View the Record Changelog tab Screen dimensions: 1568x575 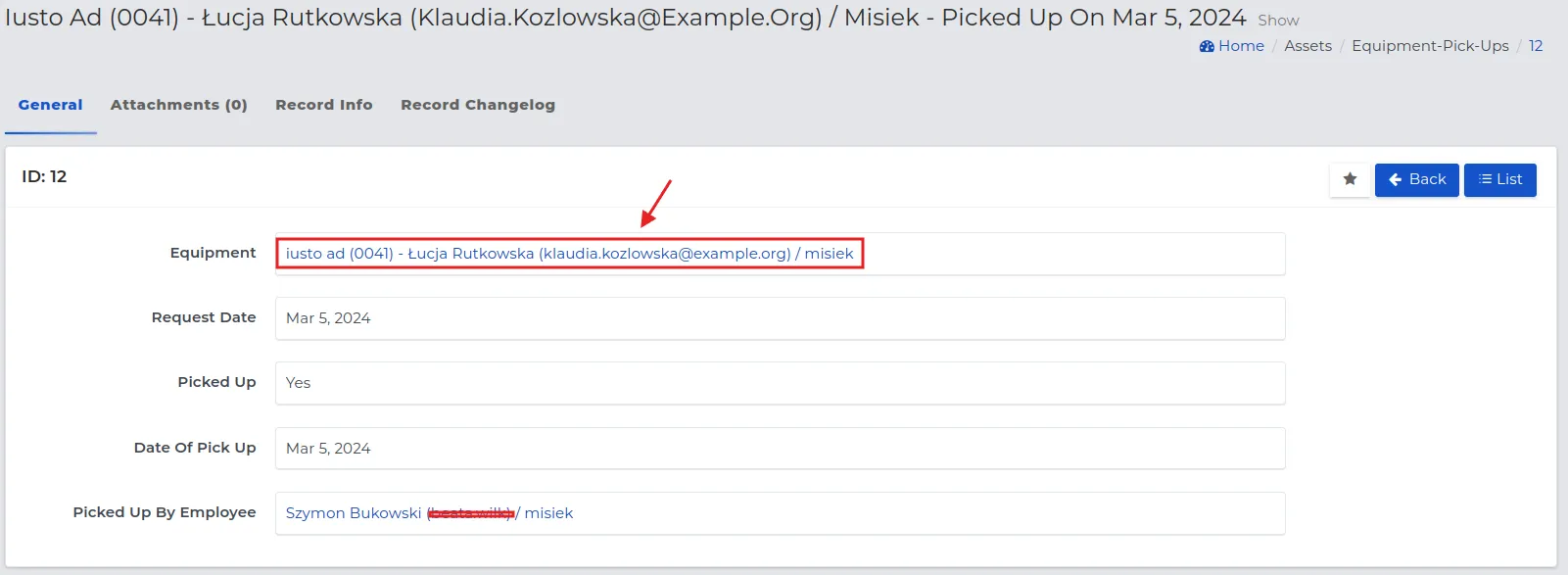[x=477, y=105]
